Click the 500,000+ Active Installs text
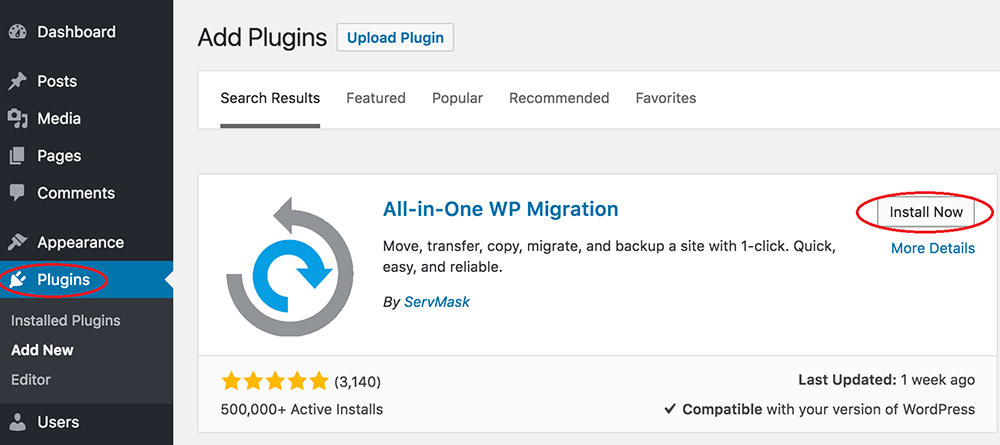 click(x=302, y=409)
